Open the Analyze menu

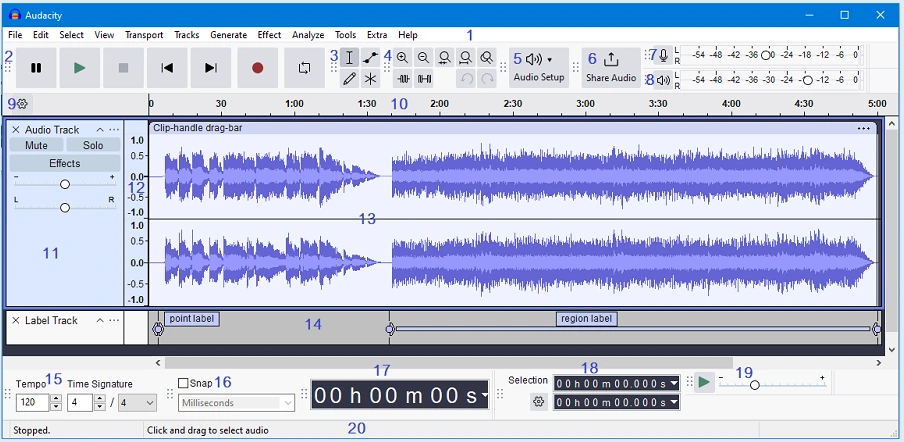click(x=308, y=35)
